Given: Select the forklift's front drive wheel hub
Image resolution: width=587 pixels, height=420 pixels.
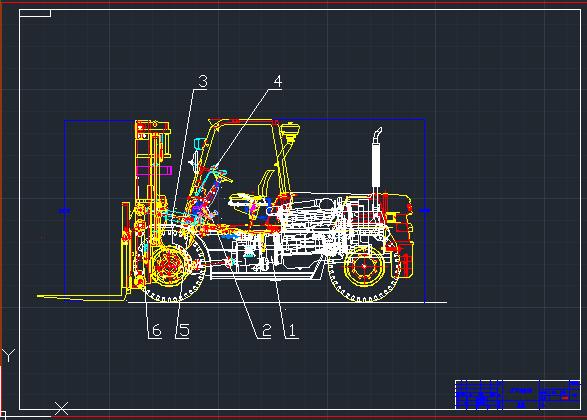Looking at the screenshot, I should [x=168, y=265].
